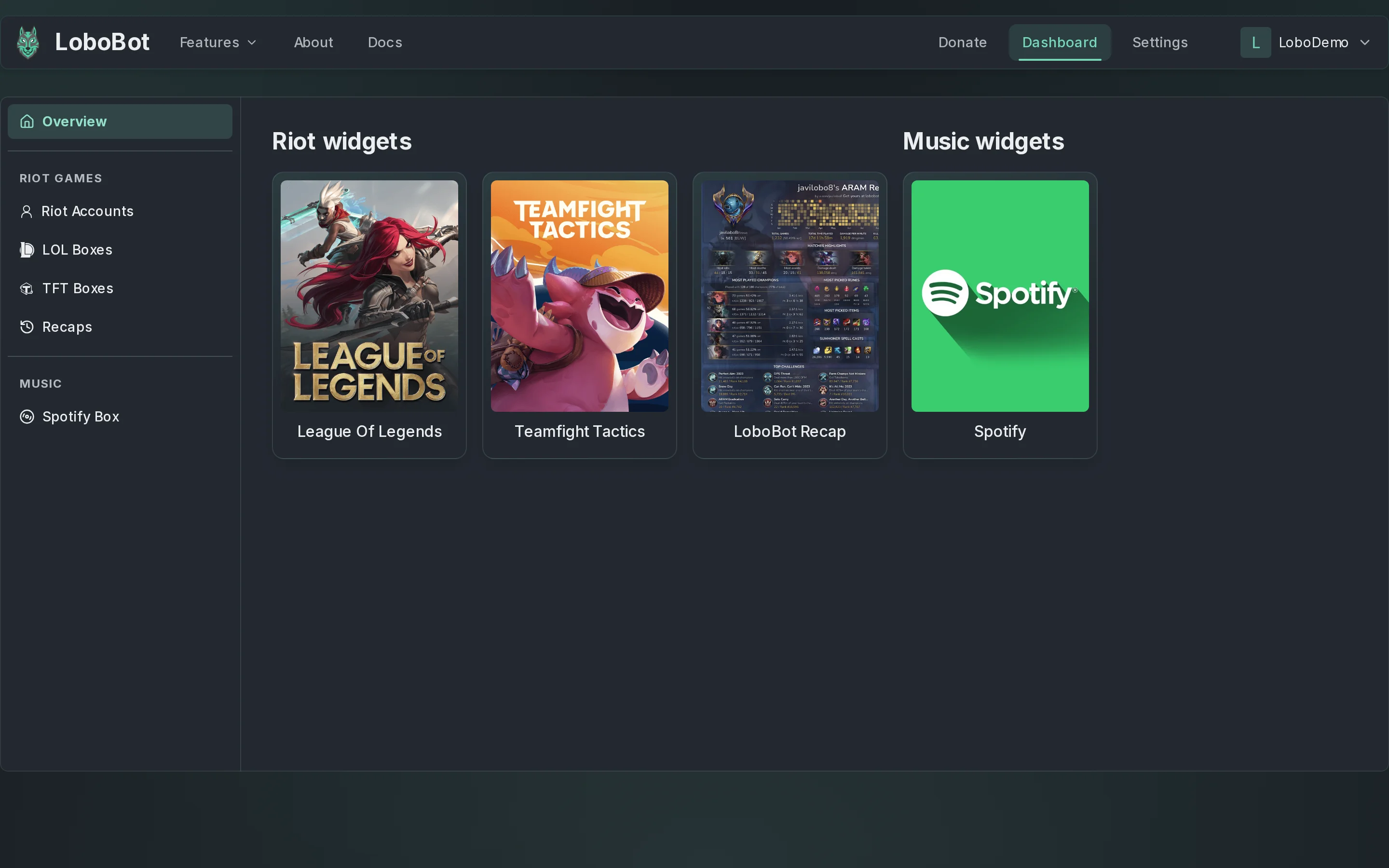Open the Spotify widget image

point(1000,296)
